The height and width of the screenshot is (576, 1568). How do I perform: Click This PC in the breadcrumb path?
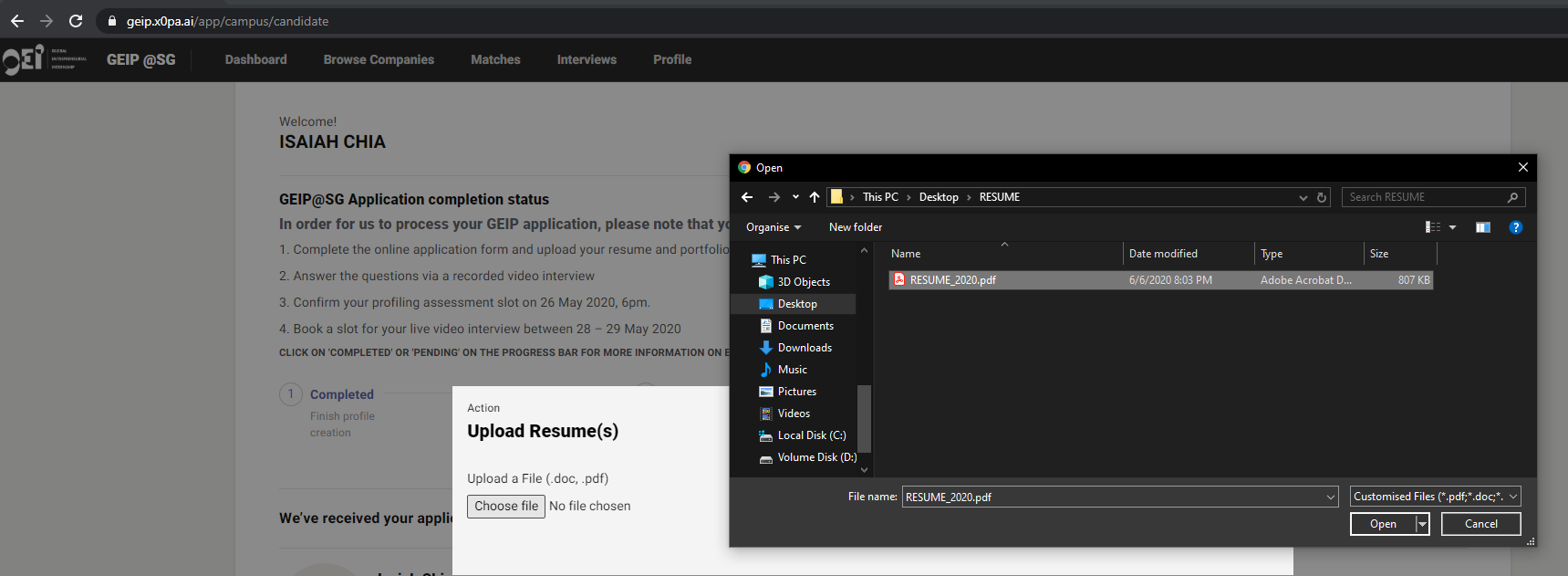coord(880,197)
